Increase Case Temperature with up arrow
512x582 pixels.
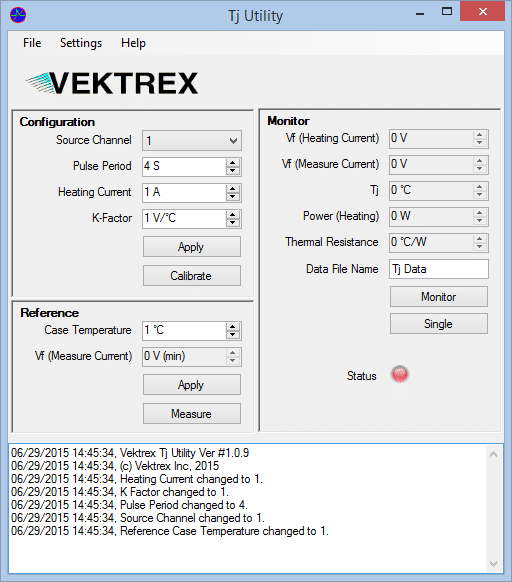pos(233,327)
